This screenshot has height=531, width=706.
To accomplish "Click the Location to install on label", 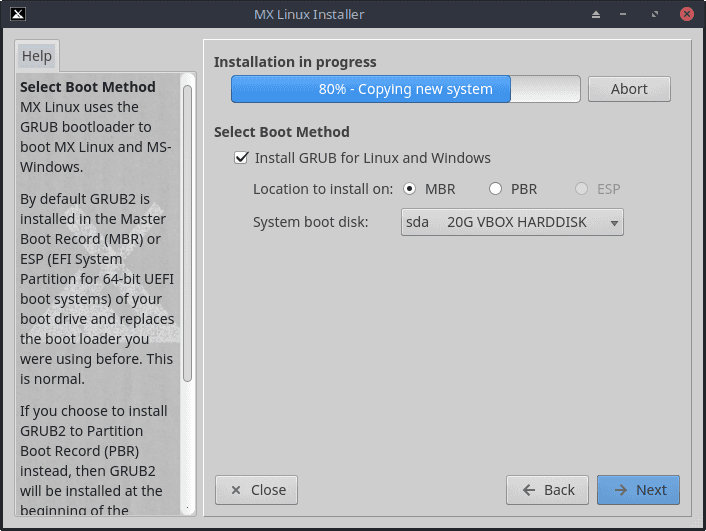I will click(323, 189).
